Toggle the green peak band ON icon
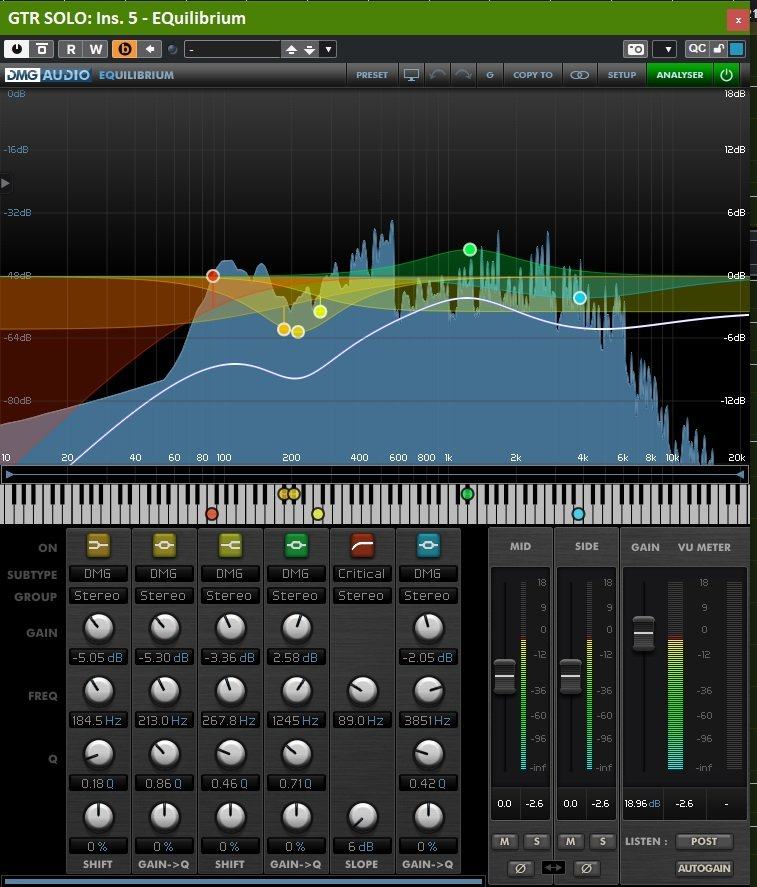 click(295, 545)
